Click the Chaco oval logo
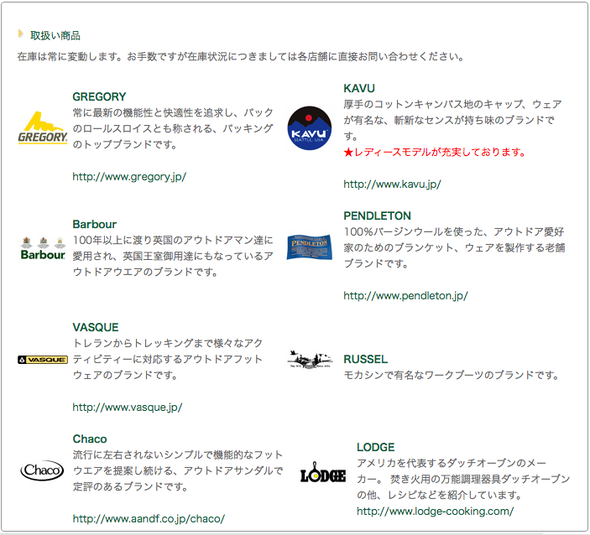The height and width of the screenshot is (535, 590). pos(42,470)
